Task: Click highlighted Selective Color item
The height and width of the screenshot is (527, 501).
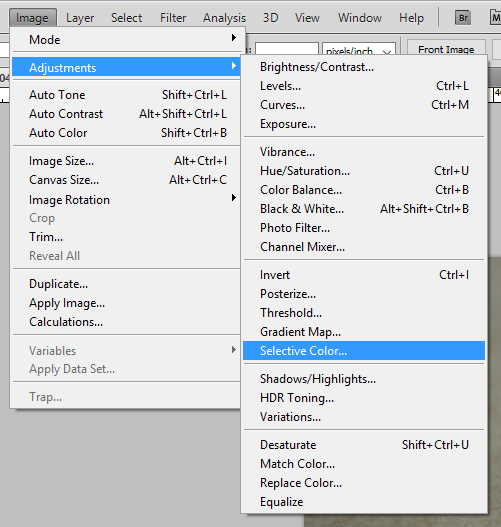Action: pyautogui.click(x=364, y=351)
